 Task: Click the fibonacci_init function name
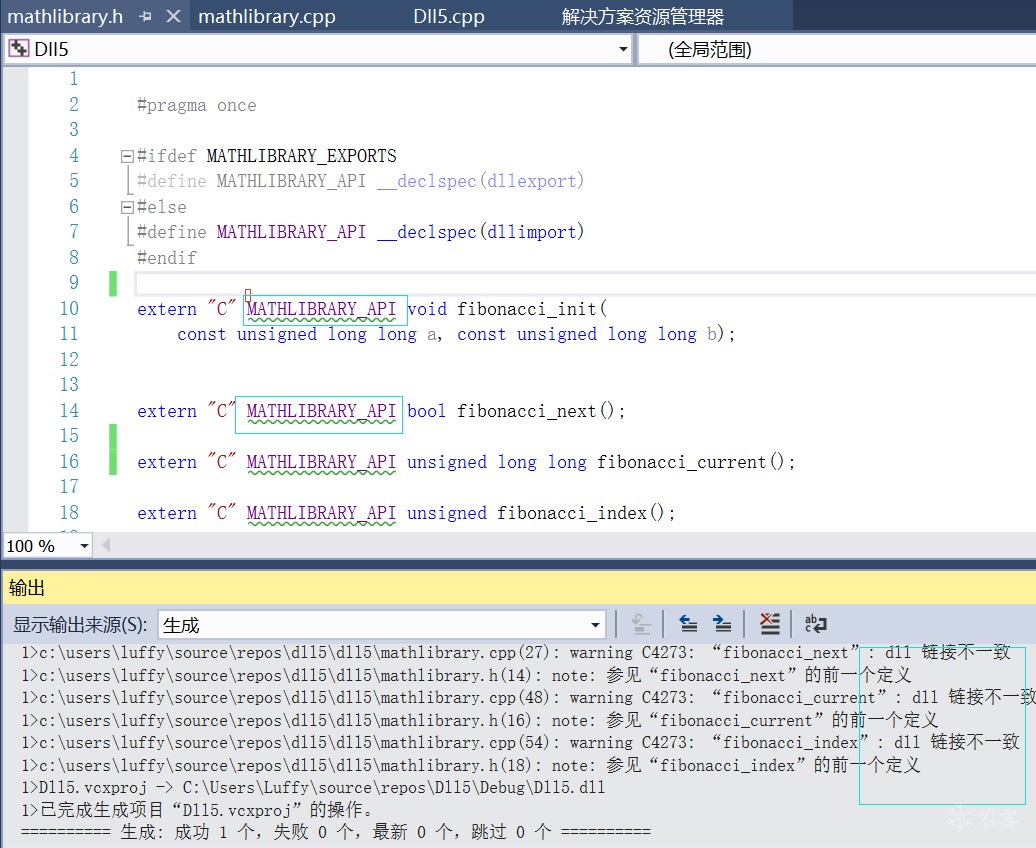(527, 309)
